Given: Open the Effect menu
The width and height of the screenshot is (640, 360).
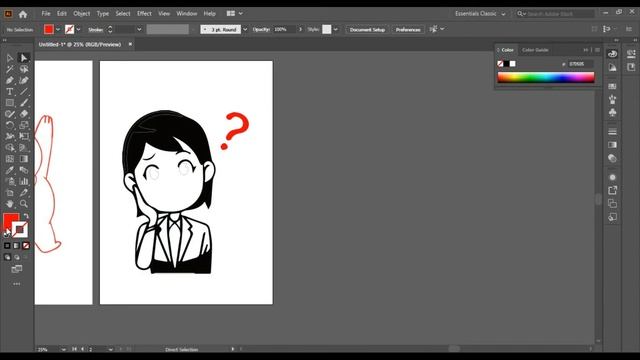Looking at the screenshot, I should (x=144, y=13).
